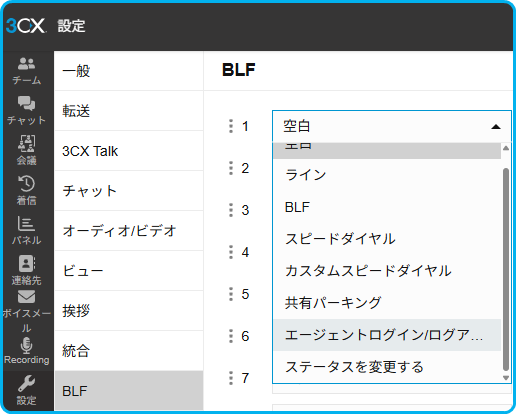
Task: Open the パネル sidebar icon
Action: (x=26, y=231)
